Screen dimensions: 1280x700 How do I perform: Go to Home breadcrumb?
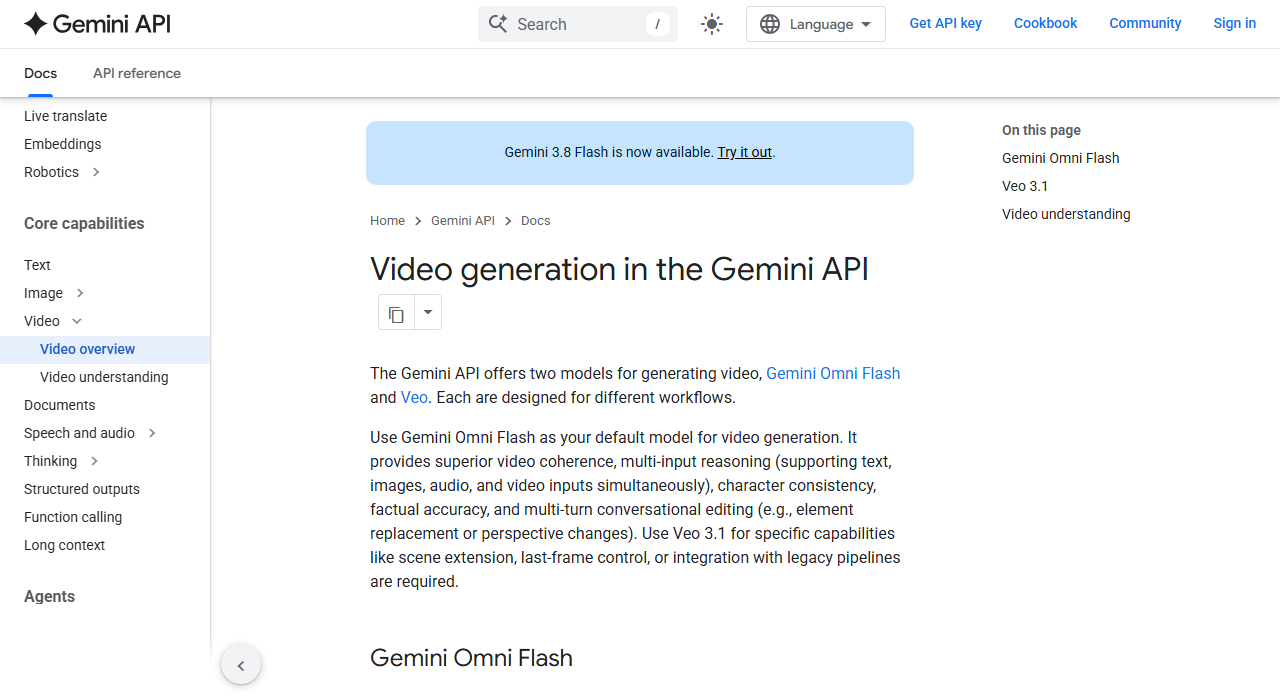coord(387,220)
